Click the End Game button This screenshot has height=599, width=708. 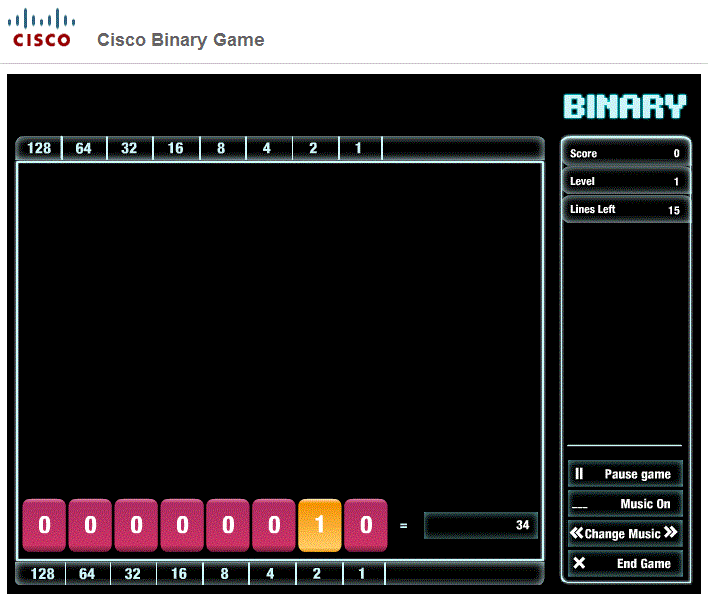pos(625,563)
